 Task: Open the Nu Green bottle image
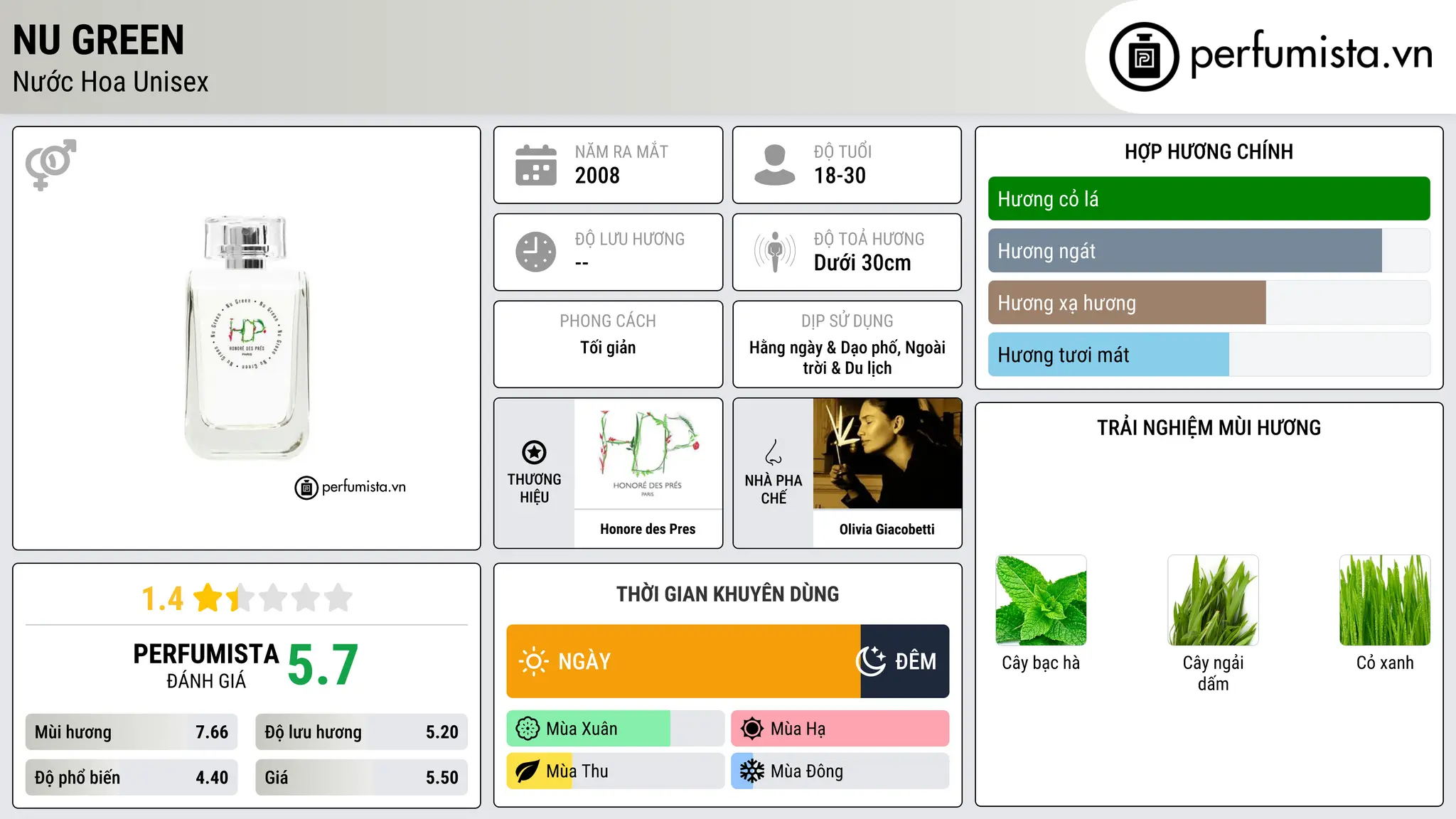pos(247,338)
